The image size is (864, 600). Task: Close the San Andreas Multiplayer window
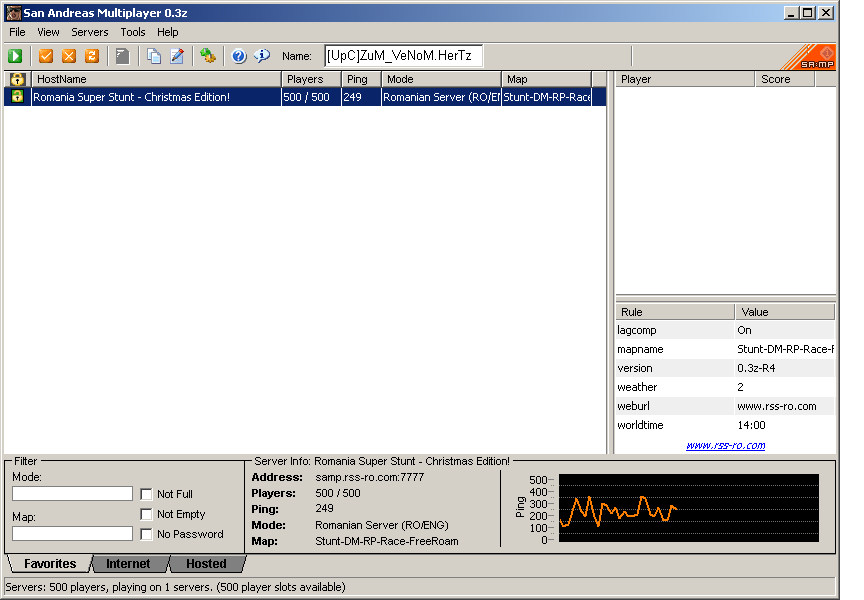pos(827,13)
